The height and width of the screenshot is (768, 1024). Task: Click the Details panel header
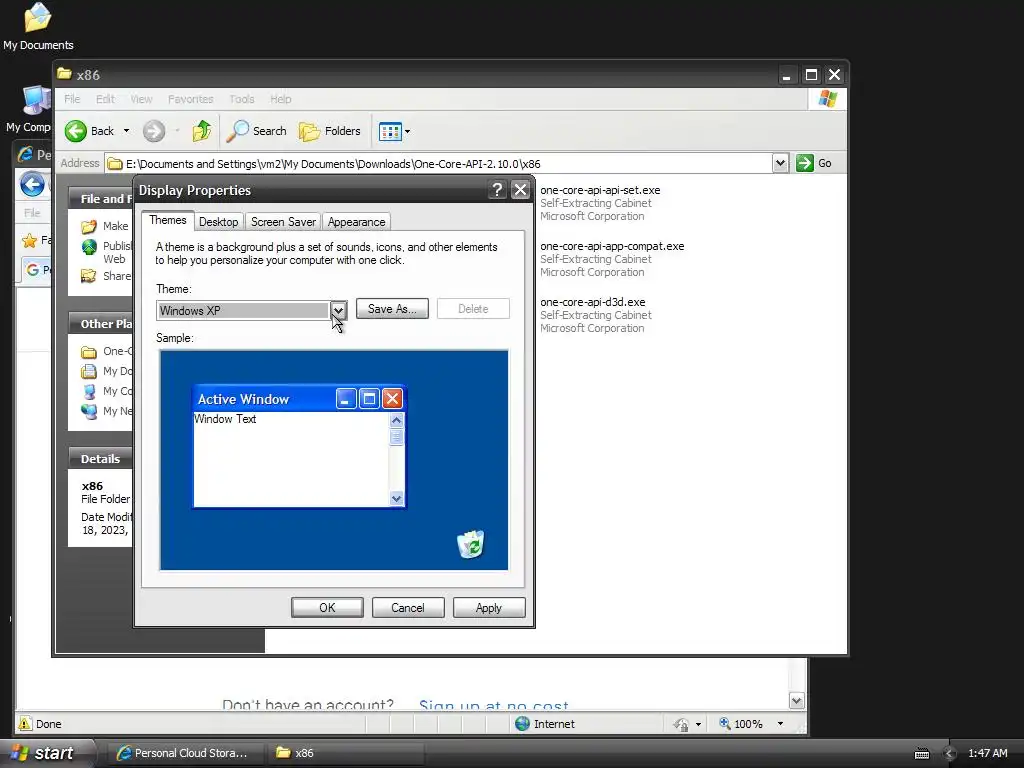[101, 458]
